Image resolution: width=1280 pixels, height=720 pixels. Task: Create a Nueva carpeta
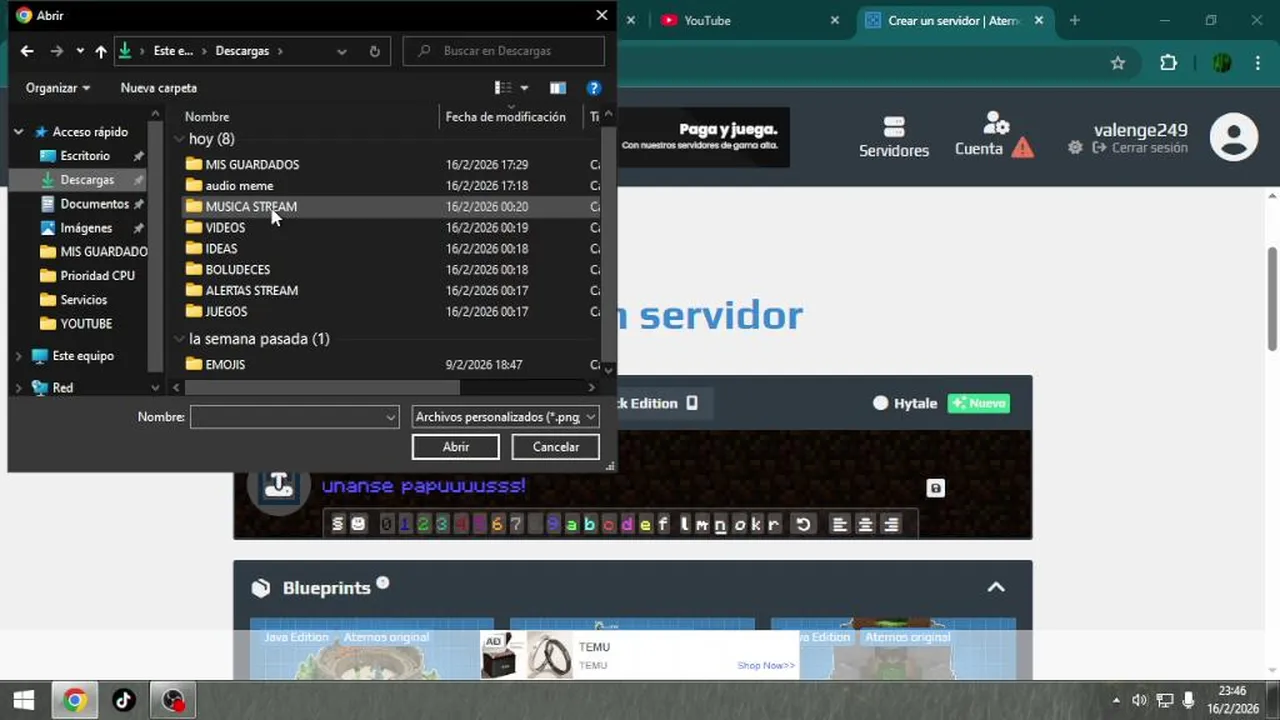[159, 88]
